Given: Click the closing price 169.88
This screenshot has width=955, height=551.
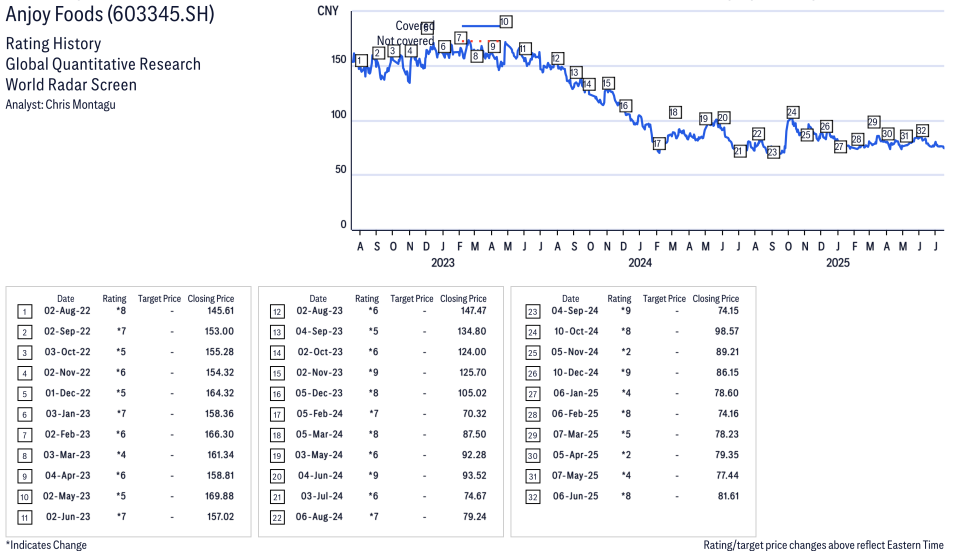Looking at the screenshot, I should point(219,496).
